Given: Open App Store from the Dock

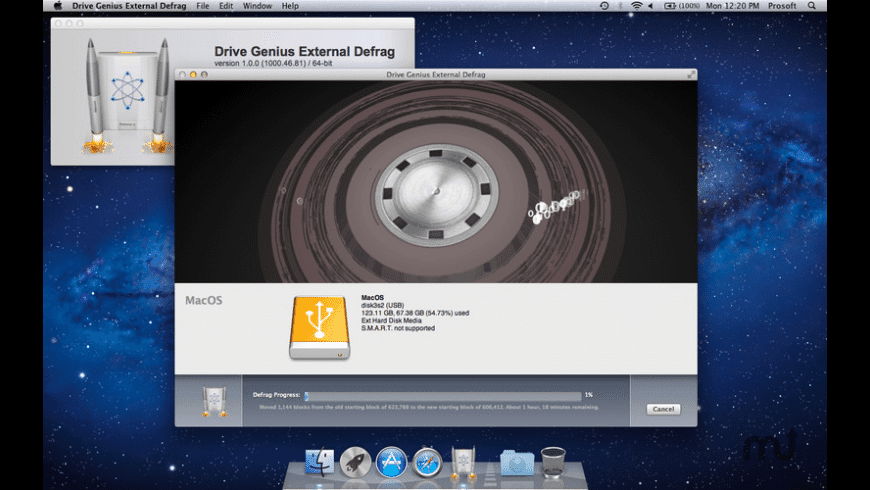Looking at the screenshot, I should click(x=391, y=462).
